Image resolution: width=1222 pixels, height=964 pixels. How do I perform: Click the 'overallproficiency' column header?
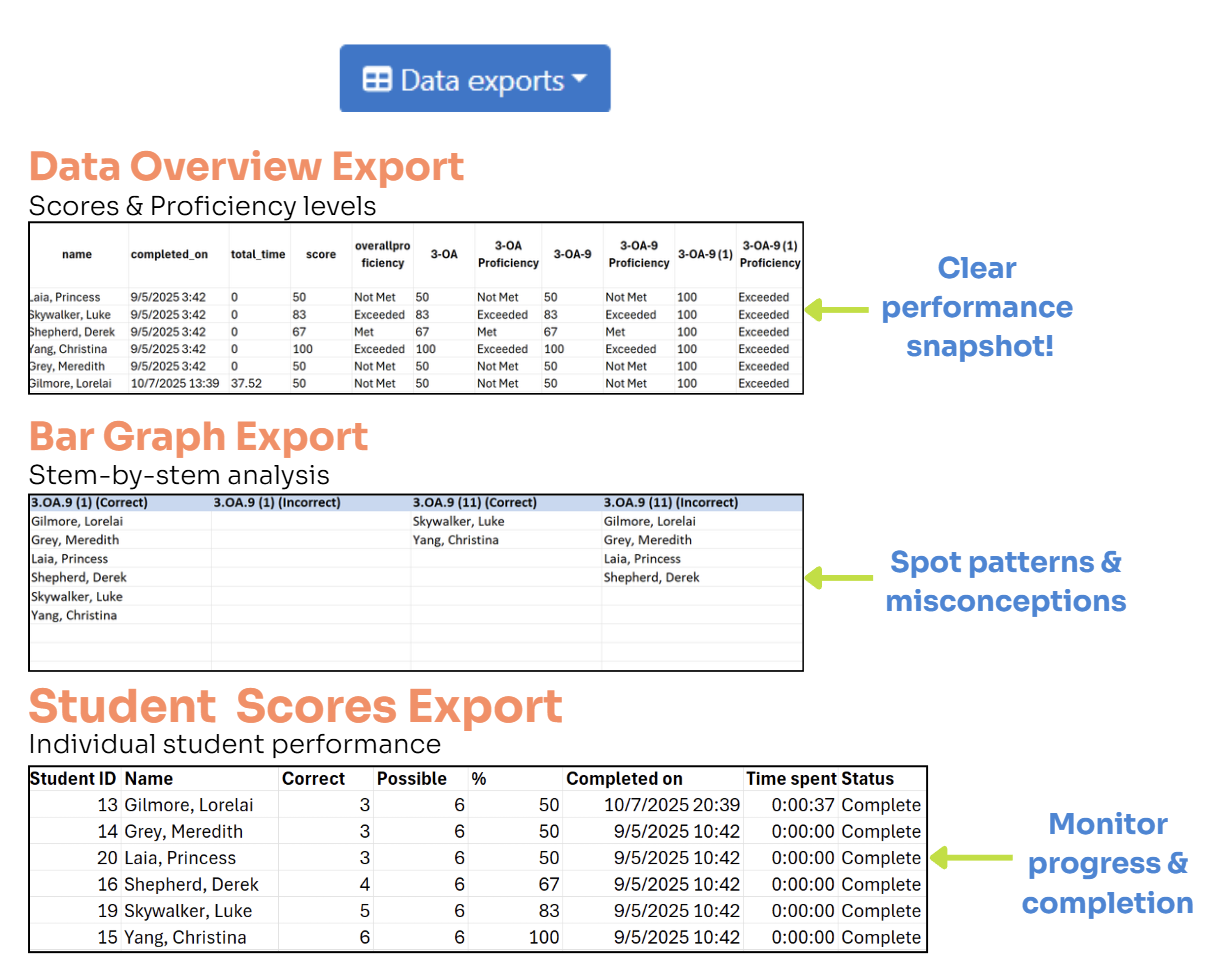(379, 254)
